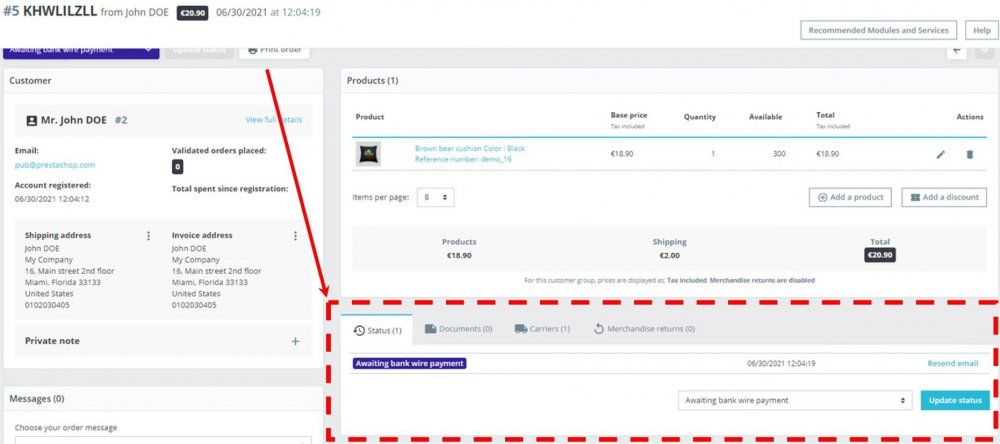Click the Total €20.90 badge in summary
The width and height of the screenshot is (1000, 444).
tap(880, 255)
